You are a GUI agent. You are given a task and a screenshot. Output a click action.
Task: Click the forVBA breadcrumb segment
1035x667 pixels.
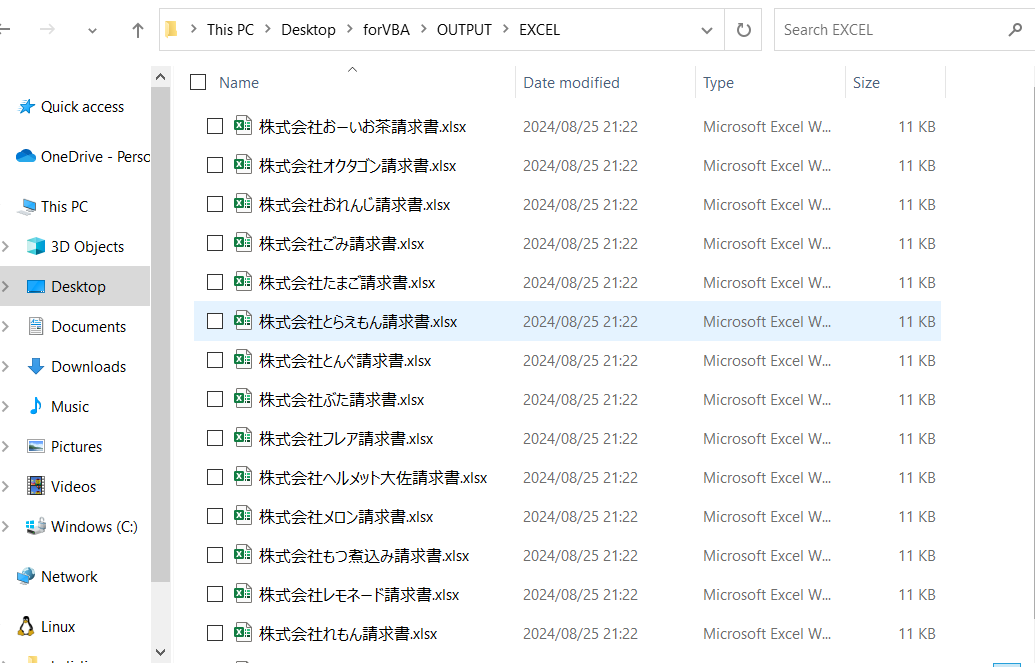coord(386,30)
